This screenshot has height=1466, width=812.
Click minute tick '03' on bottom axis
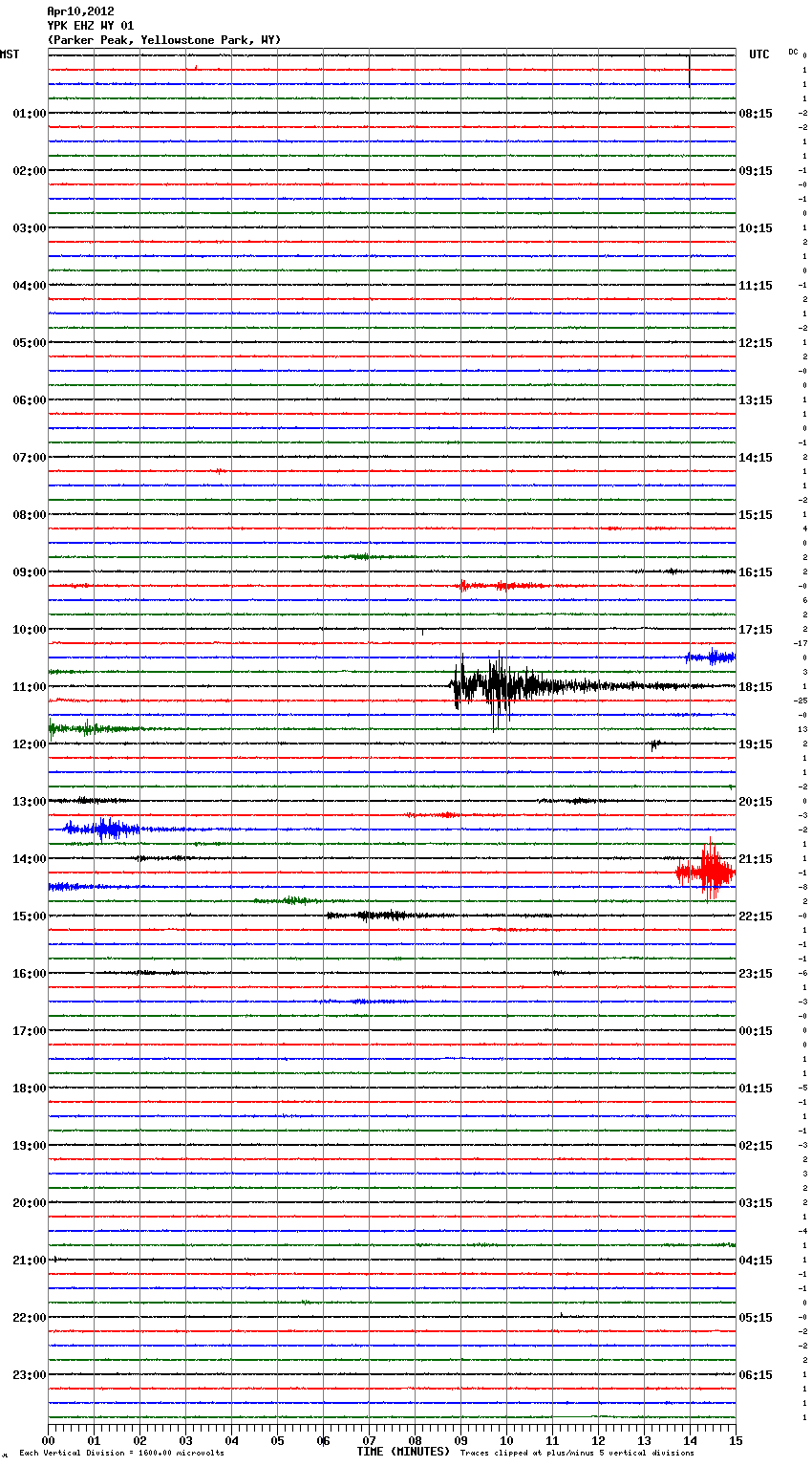(185, 1440)
